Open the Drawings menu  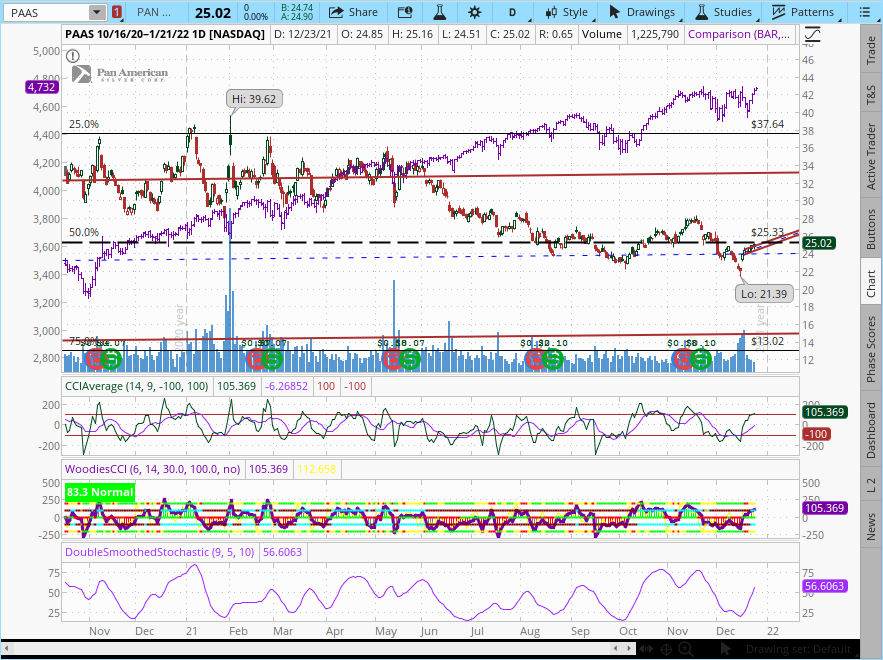(x=641, y=12)
